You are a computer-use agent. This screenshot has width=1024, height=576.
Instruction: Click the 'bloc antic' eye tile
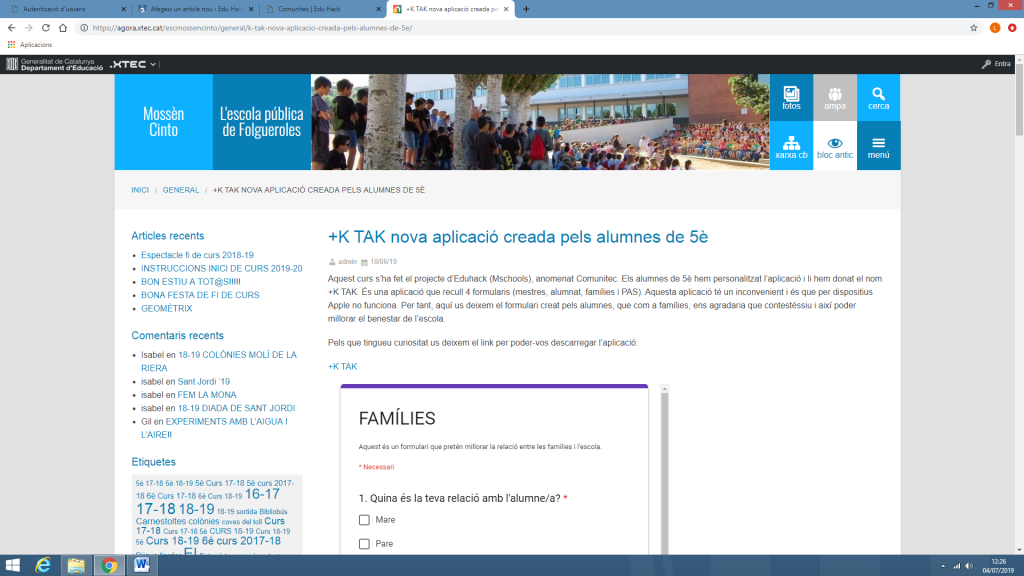click(835, 146)
